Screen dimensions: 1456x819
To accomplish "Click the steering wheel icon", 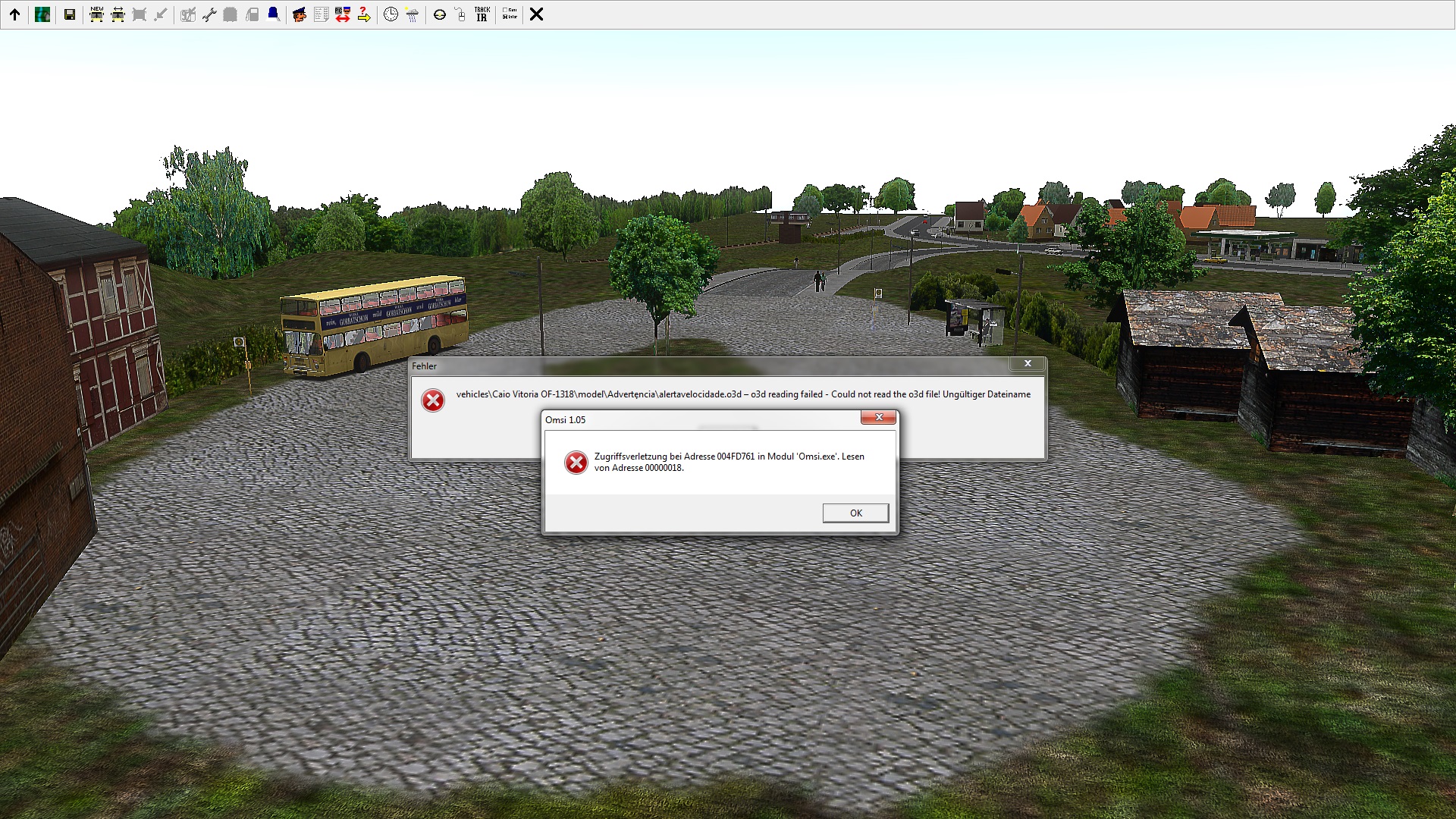I will click(x=439, y=14).
